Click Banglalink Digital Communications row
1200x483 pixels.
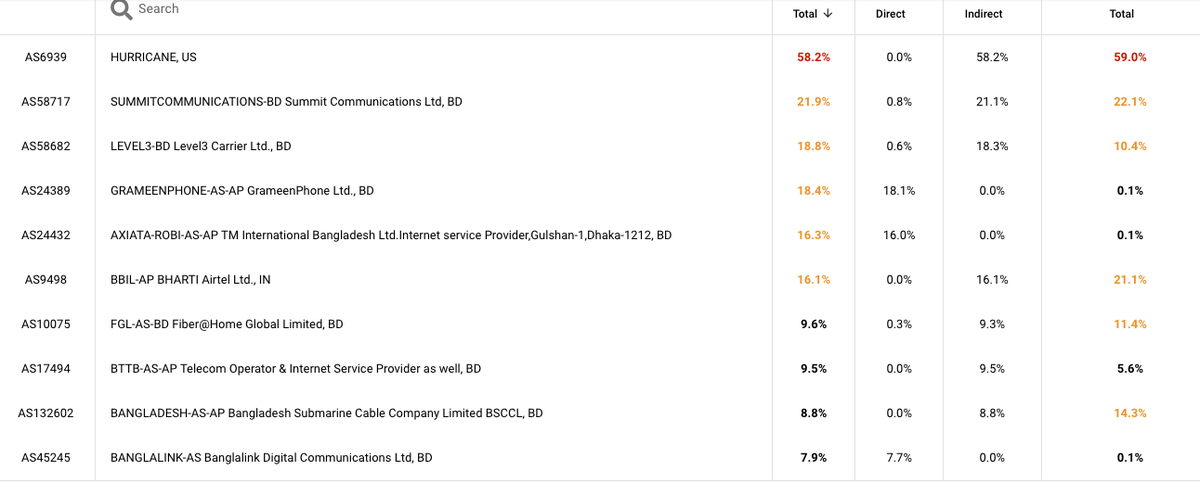tap(271, 457)
